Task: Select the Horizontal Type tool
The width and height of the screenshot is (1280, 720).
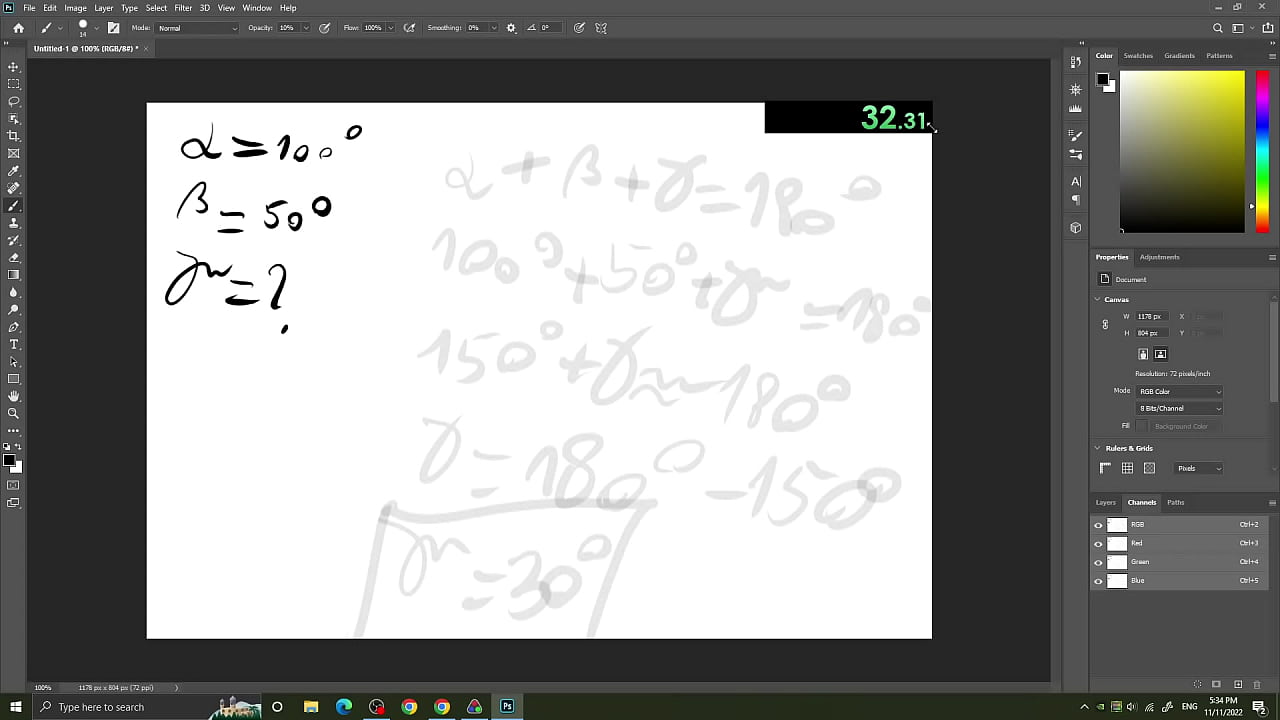Action: 13,343
